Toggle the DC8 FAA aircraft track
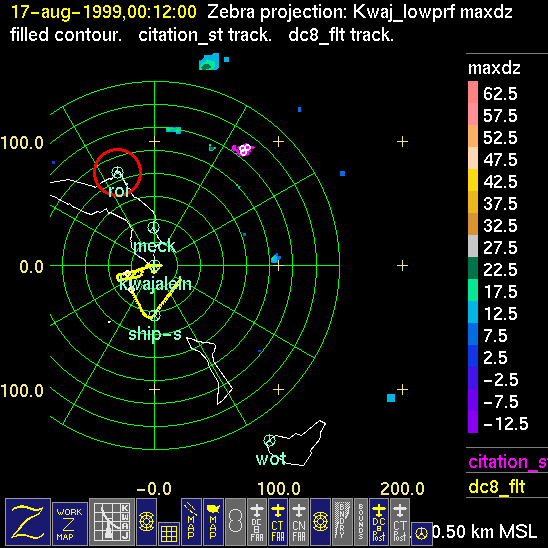The height and width of the screenshot is (548, 548). click(257, 522)
